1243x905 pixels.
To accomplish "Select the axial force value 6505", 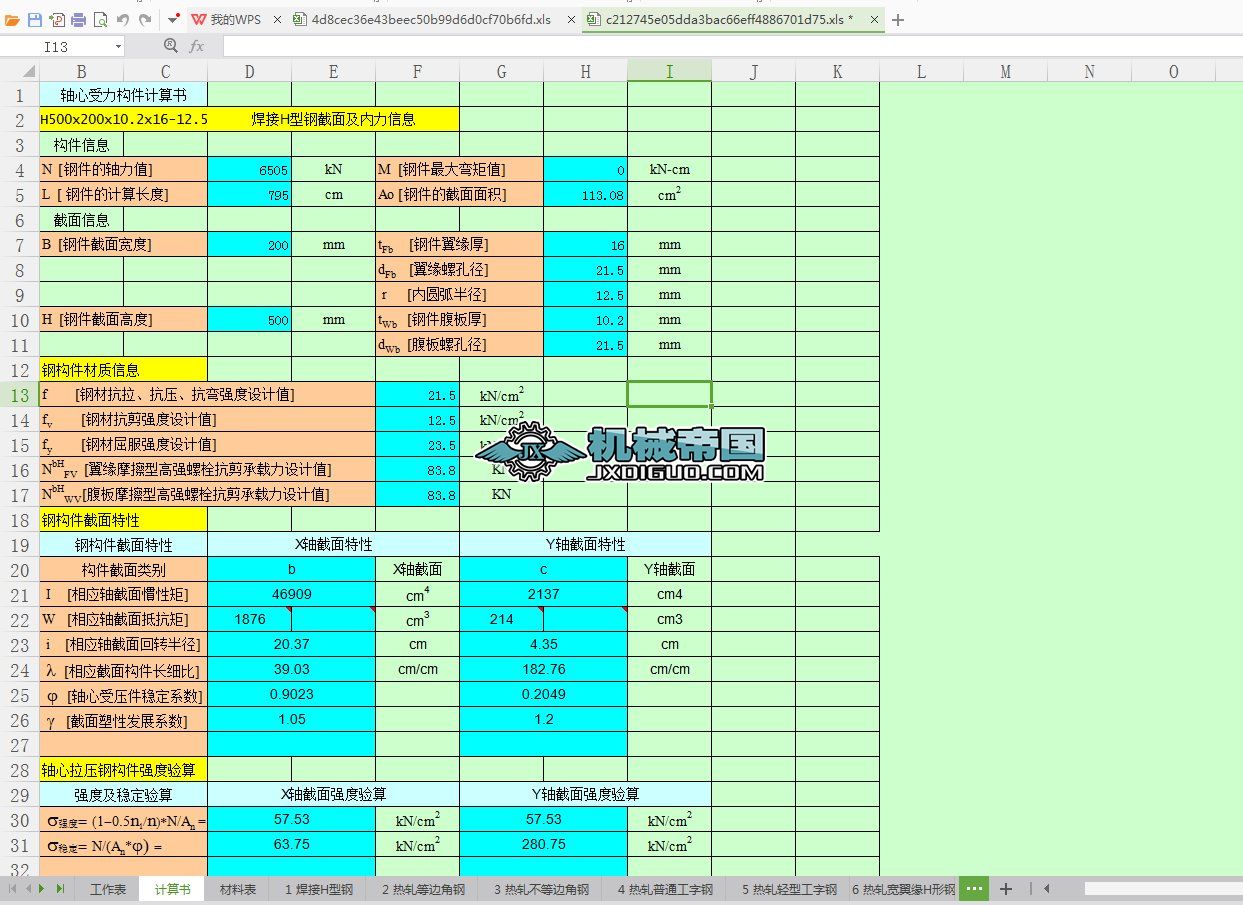I will coord(249,170).
